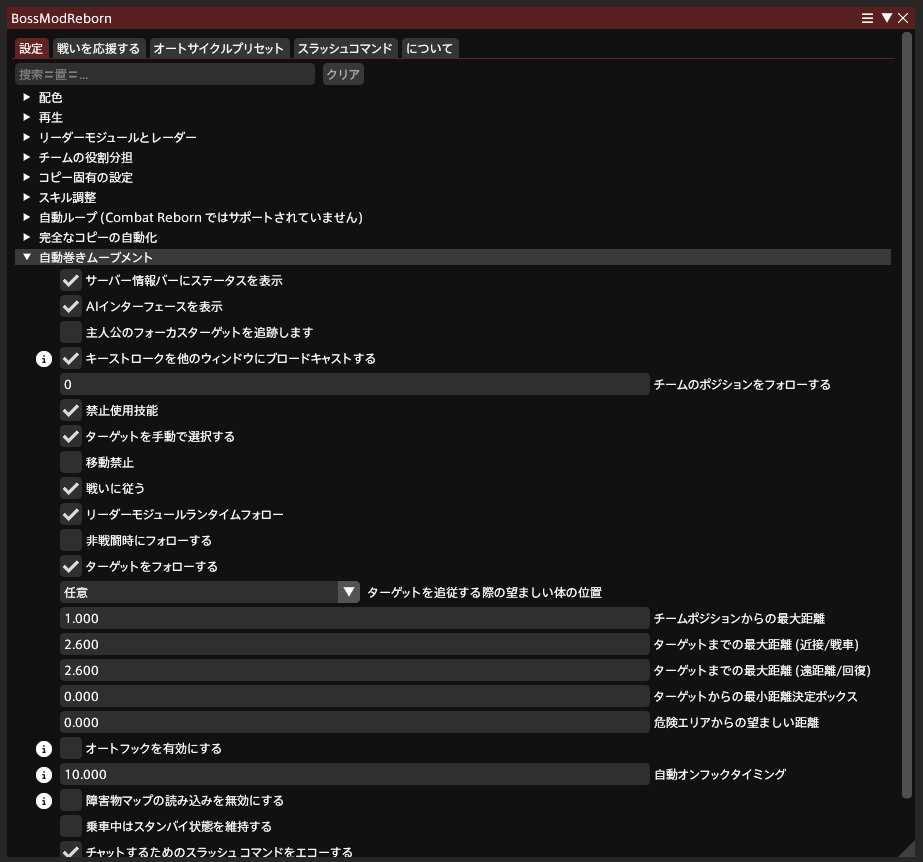Click the bottom-right window grip
923x862 pixels.
coord(908,850)
